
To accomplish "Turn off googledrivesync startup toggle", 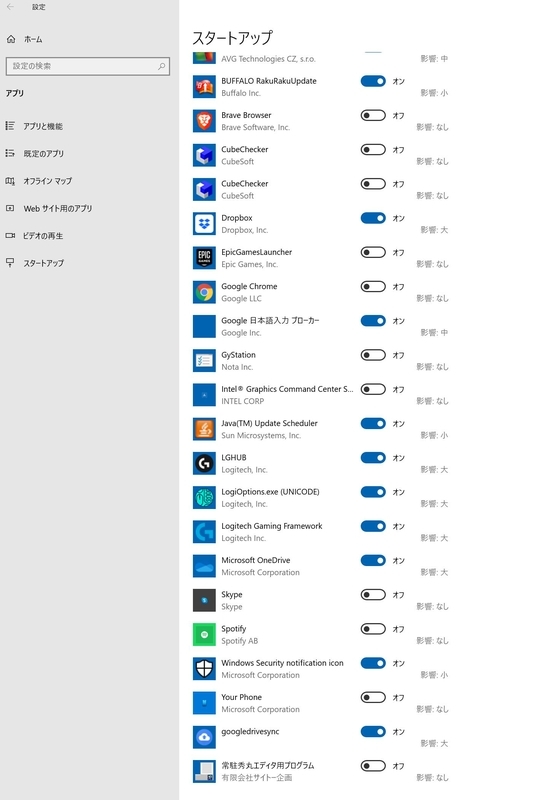I will (x=373, y=731).
